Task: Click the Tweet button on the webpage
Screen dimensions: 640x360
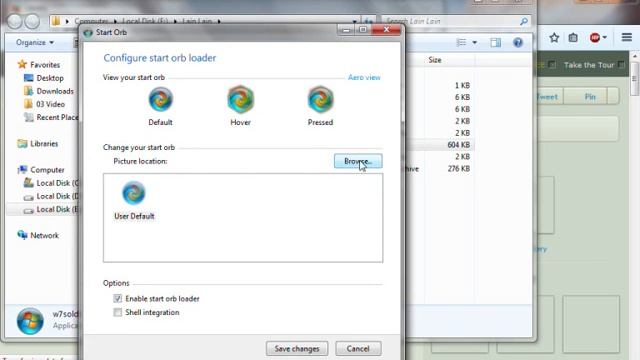Action: (547, 97)
